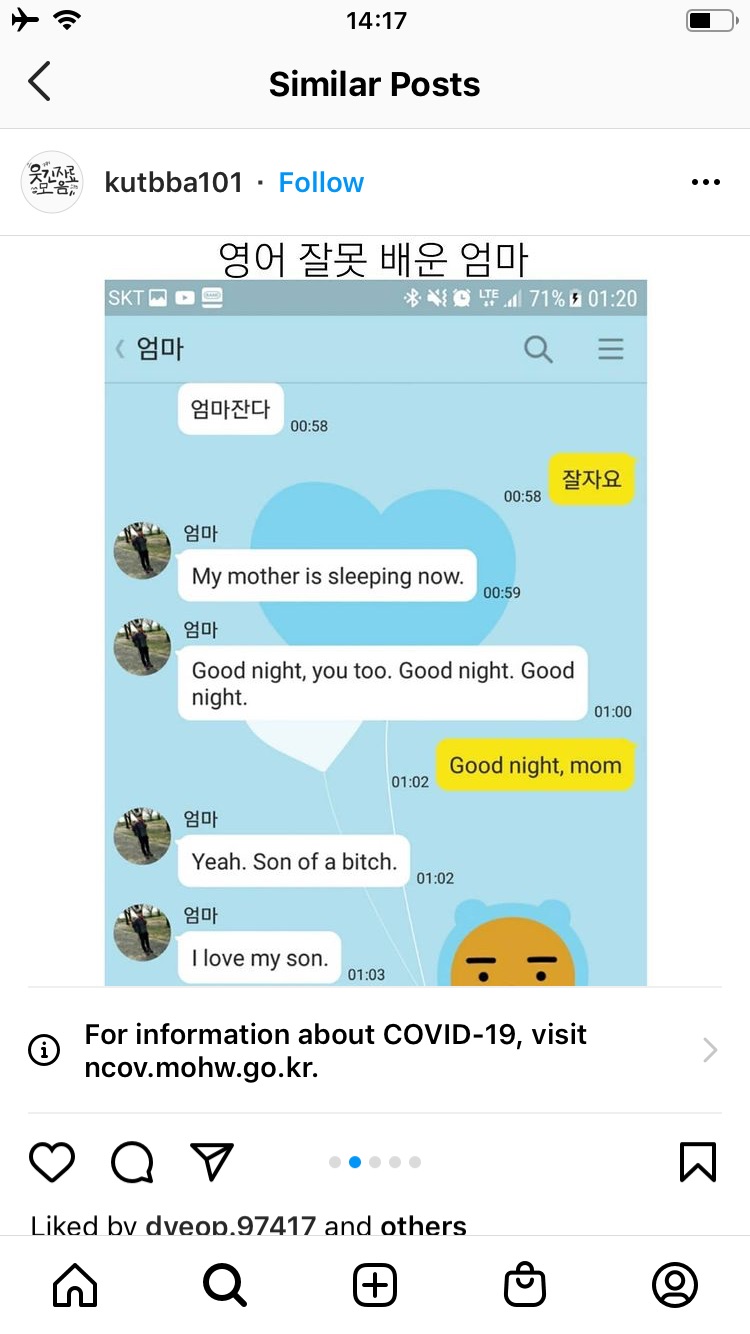
Task: Open the three-dot post options menu
Action: (706, 182)
